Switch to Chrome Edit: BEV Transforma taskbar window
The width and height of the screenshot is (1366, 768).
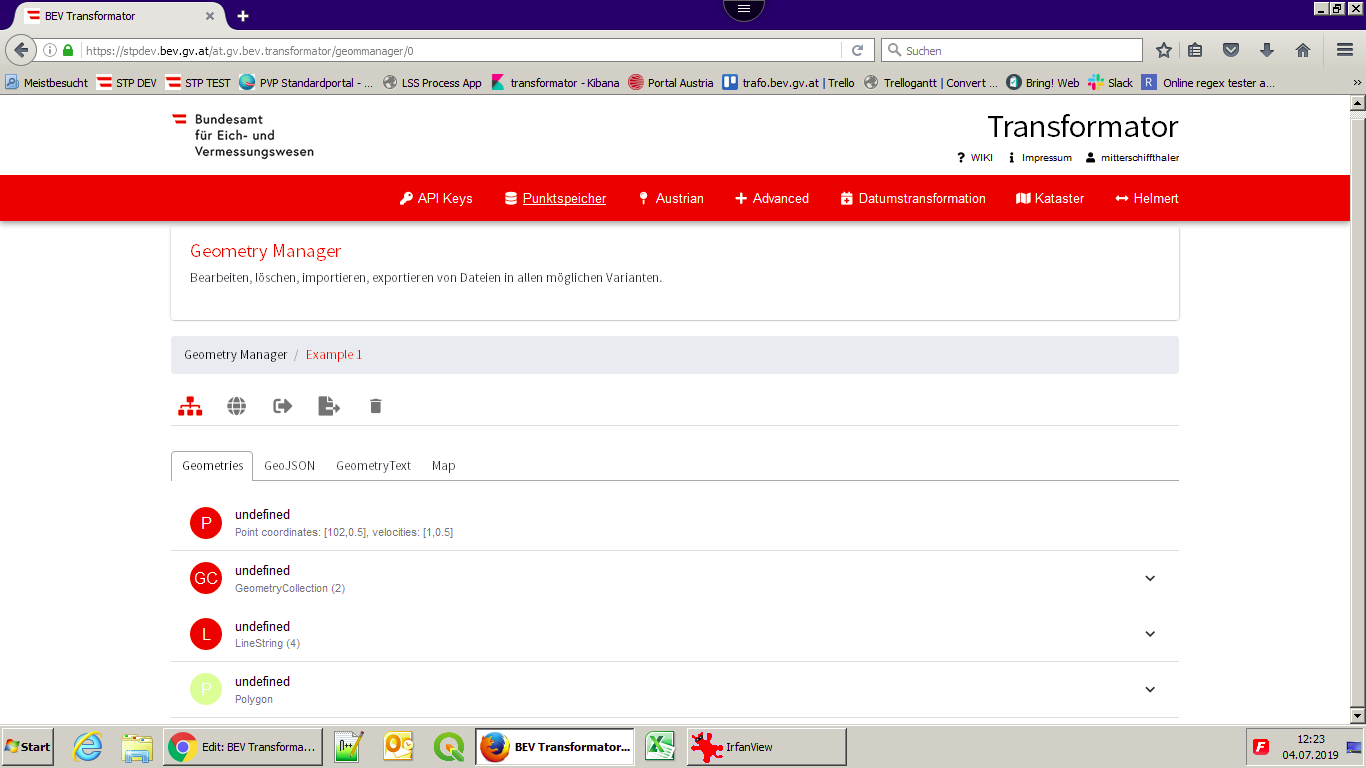242,747
